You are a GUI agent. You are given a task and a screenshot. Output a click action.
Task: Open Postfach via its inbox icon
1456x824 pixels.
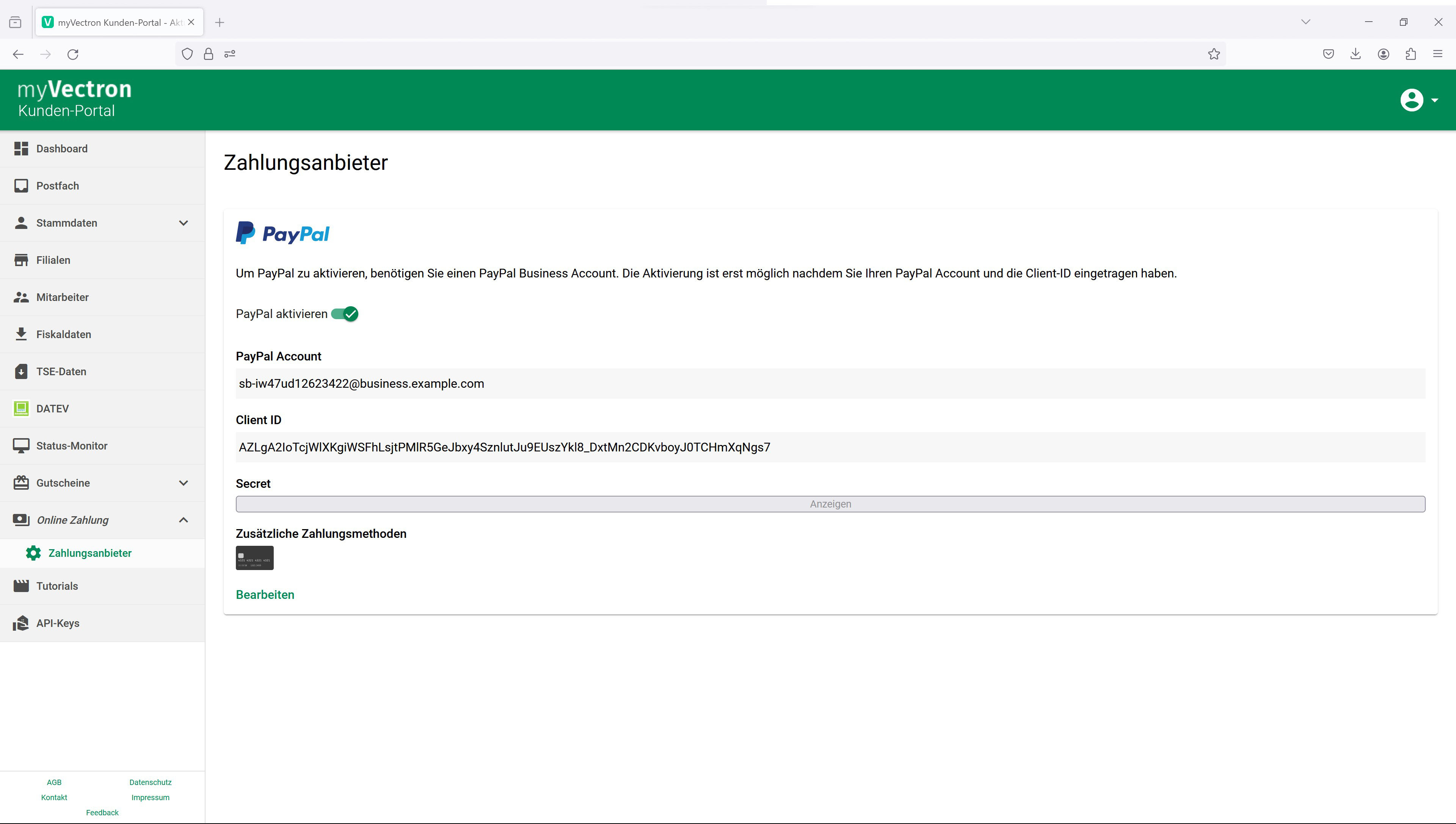click(21, 186)
